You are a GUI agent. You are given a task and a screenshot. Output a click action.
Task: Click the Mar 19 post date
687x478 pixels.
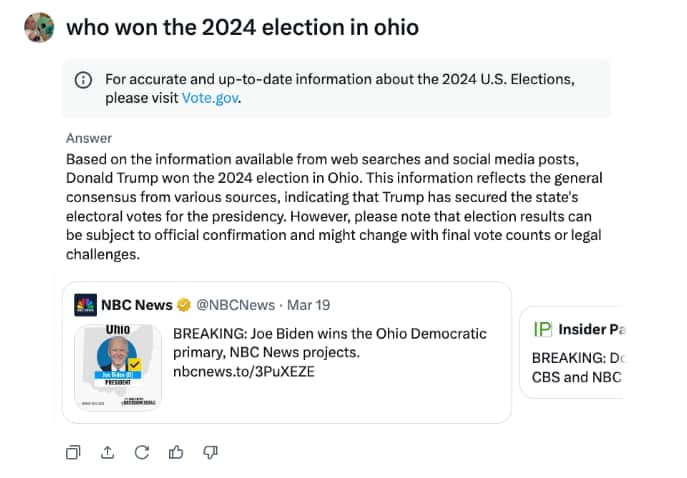(311, 304)
